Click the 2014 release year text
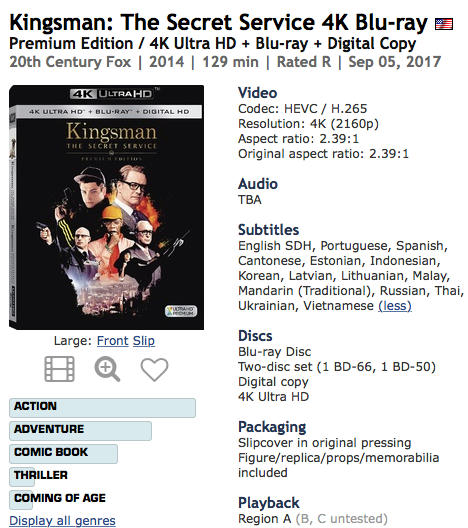468x528 pixels. tap(167, 62)
